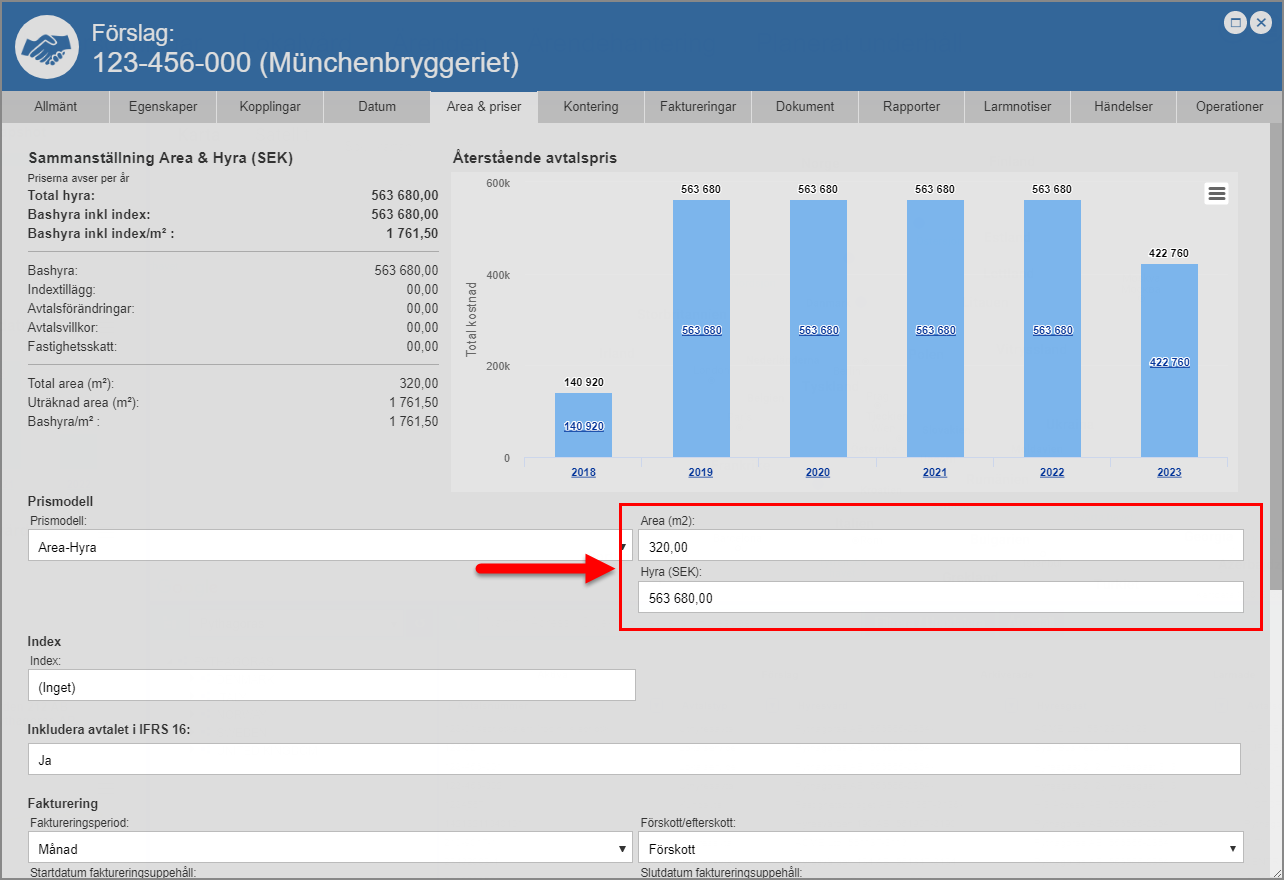Select the Egenskaper tab
Image resolution: width=1284 pixels, height=880 pixels.
click(161, 107)
